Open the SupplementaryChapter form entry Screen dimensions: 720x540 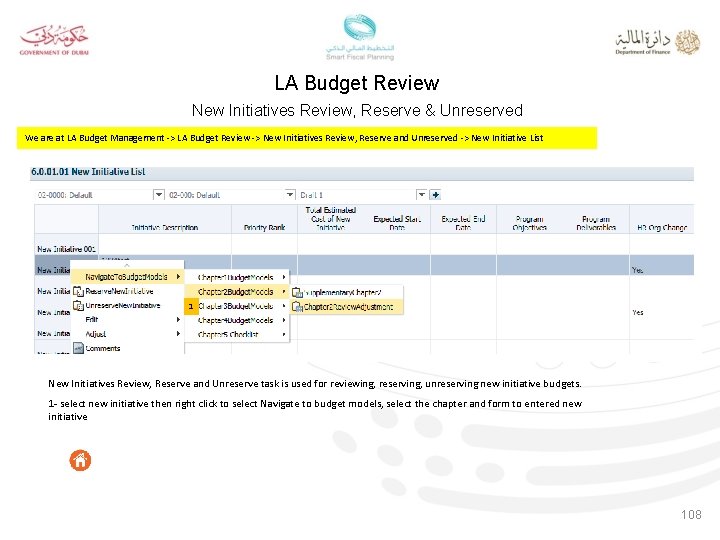click(x=347, y=292)
